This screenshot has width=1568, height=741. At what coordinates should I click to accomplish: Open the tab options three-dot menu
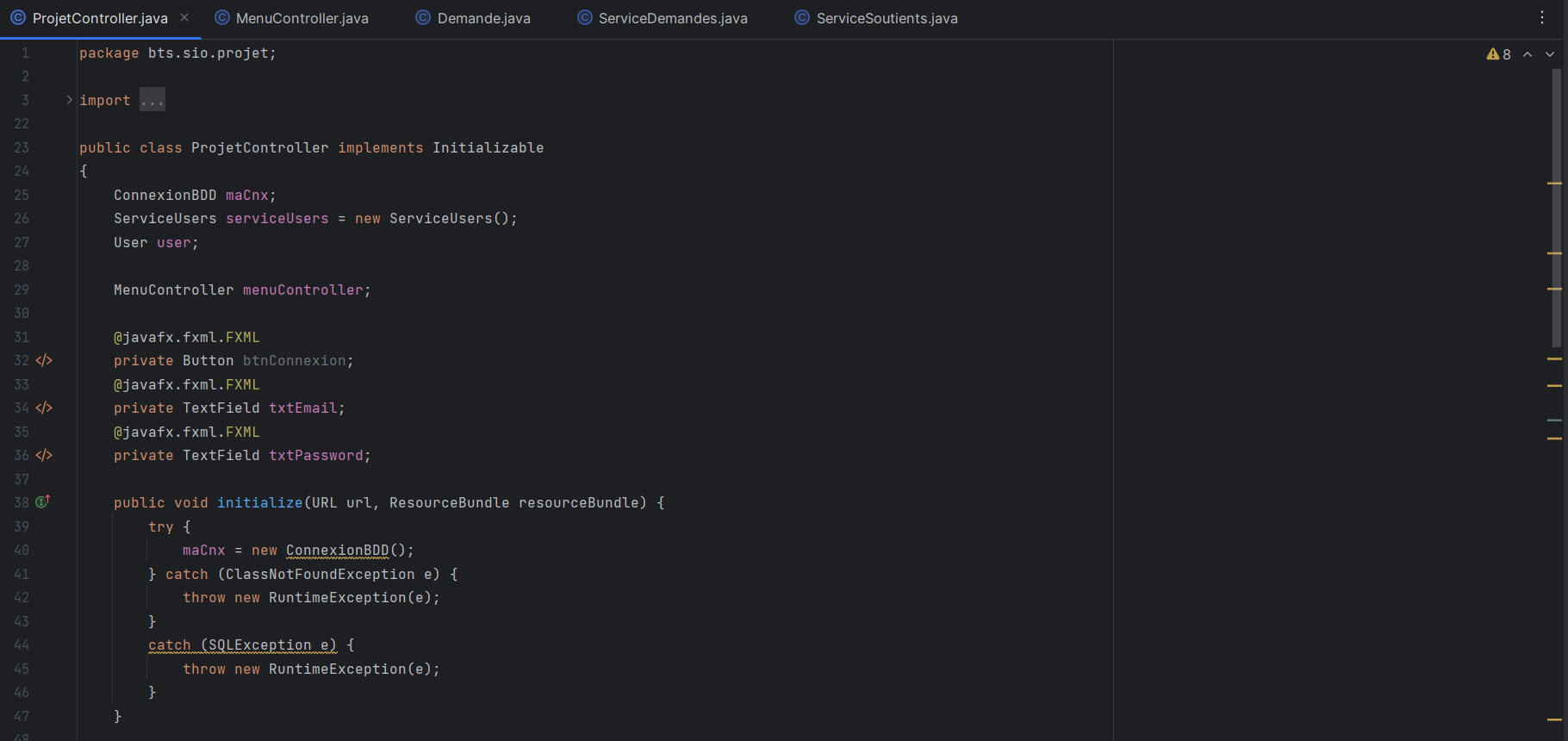click(x=1542, y=18)
